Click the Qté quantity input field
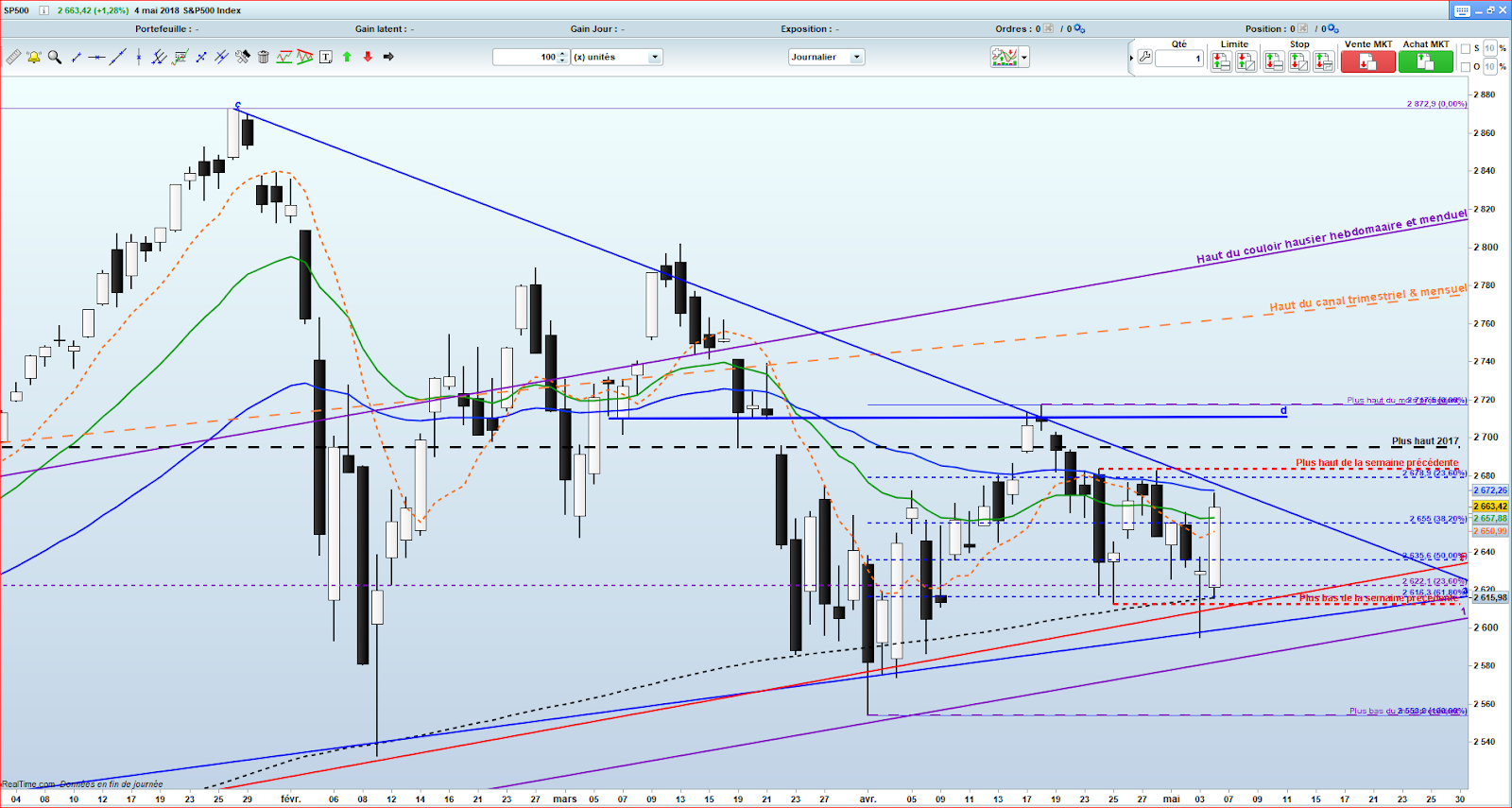This screenshot has height=808, width=1512. (1179, 59)
